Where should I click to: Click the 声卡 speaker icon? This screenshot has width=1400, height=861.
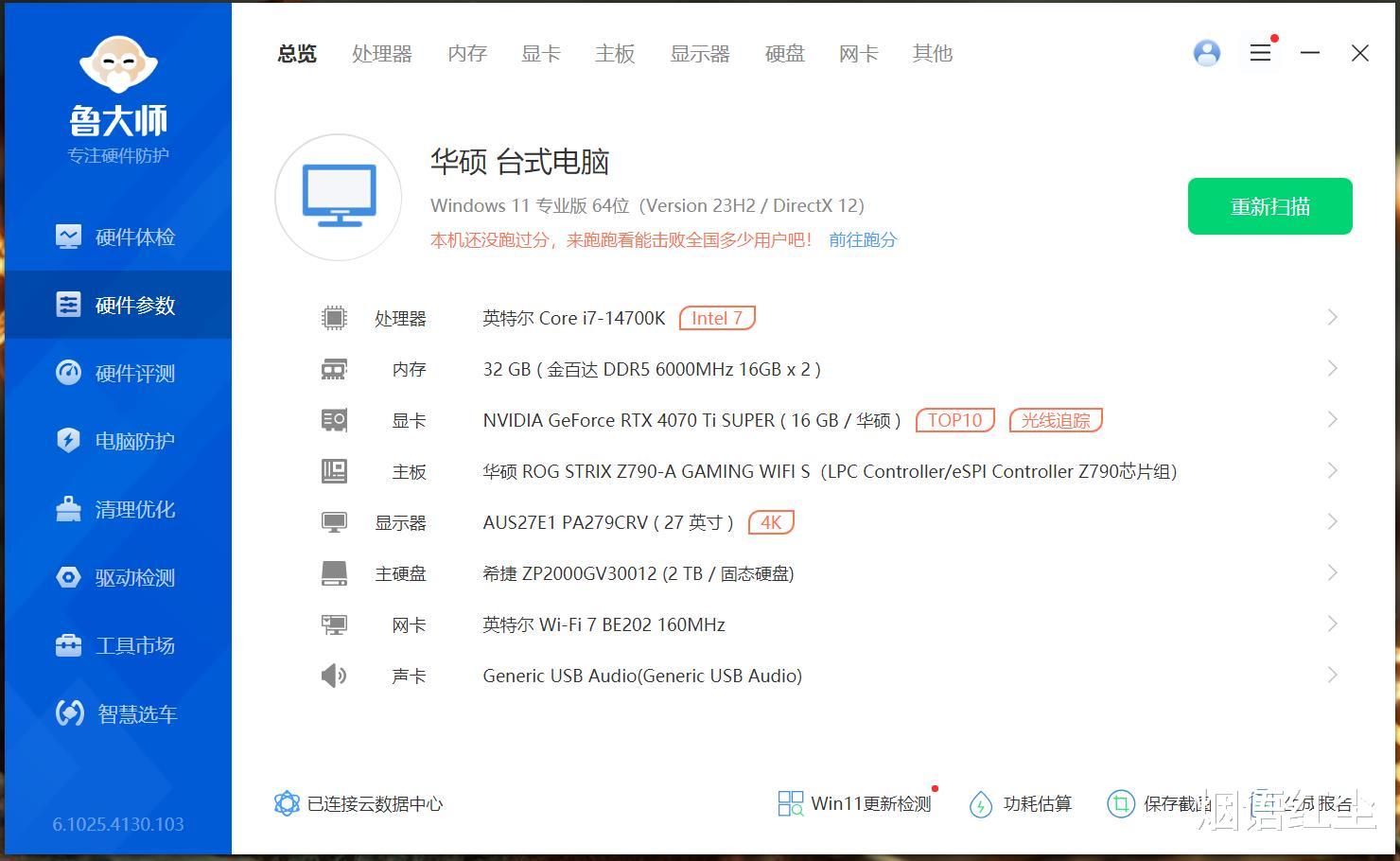334,676
